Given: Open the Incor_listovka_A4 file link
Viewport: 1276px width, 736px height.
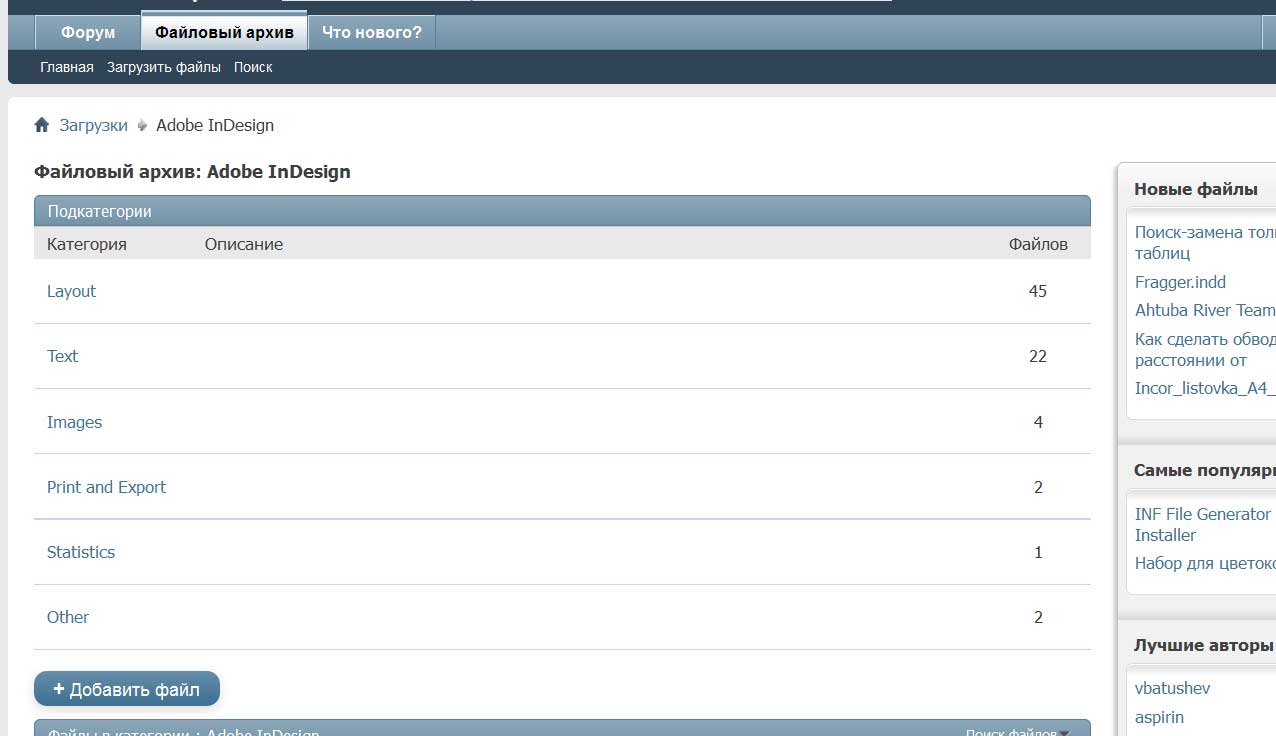Looking at the screenshot, I should coord(1205,388).
